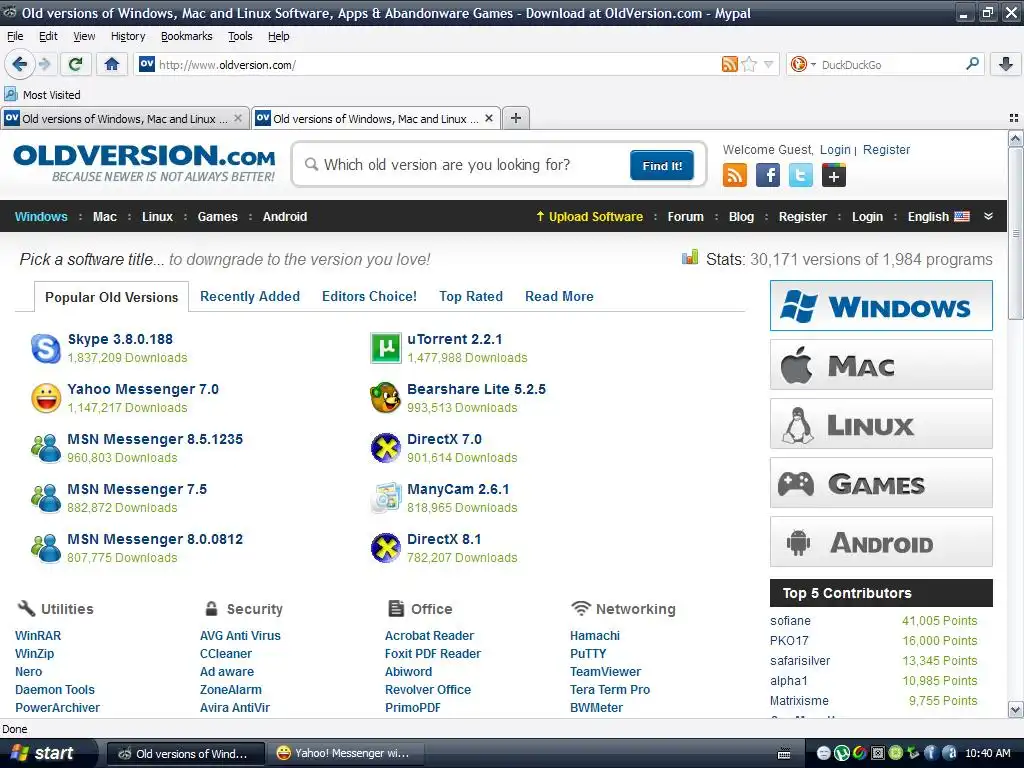The height and width of the screenshot is (768, 1024).
Task: Open the ANDROID platform banner button
Action: click(881, 541)
